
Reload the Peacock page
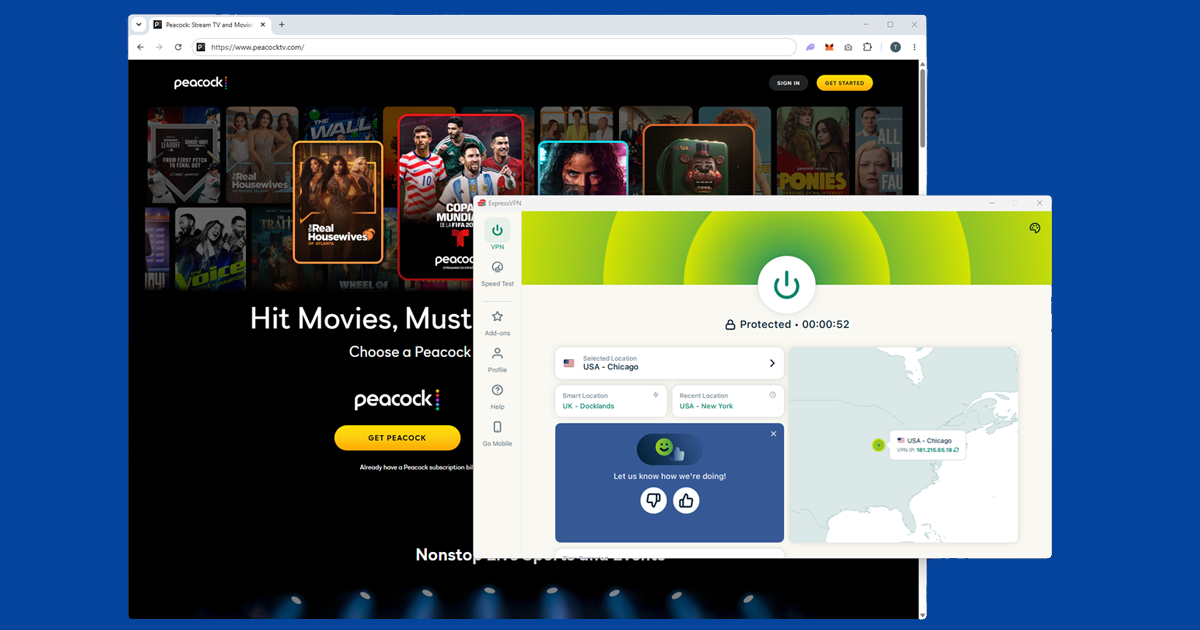178,47
